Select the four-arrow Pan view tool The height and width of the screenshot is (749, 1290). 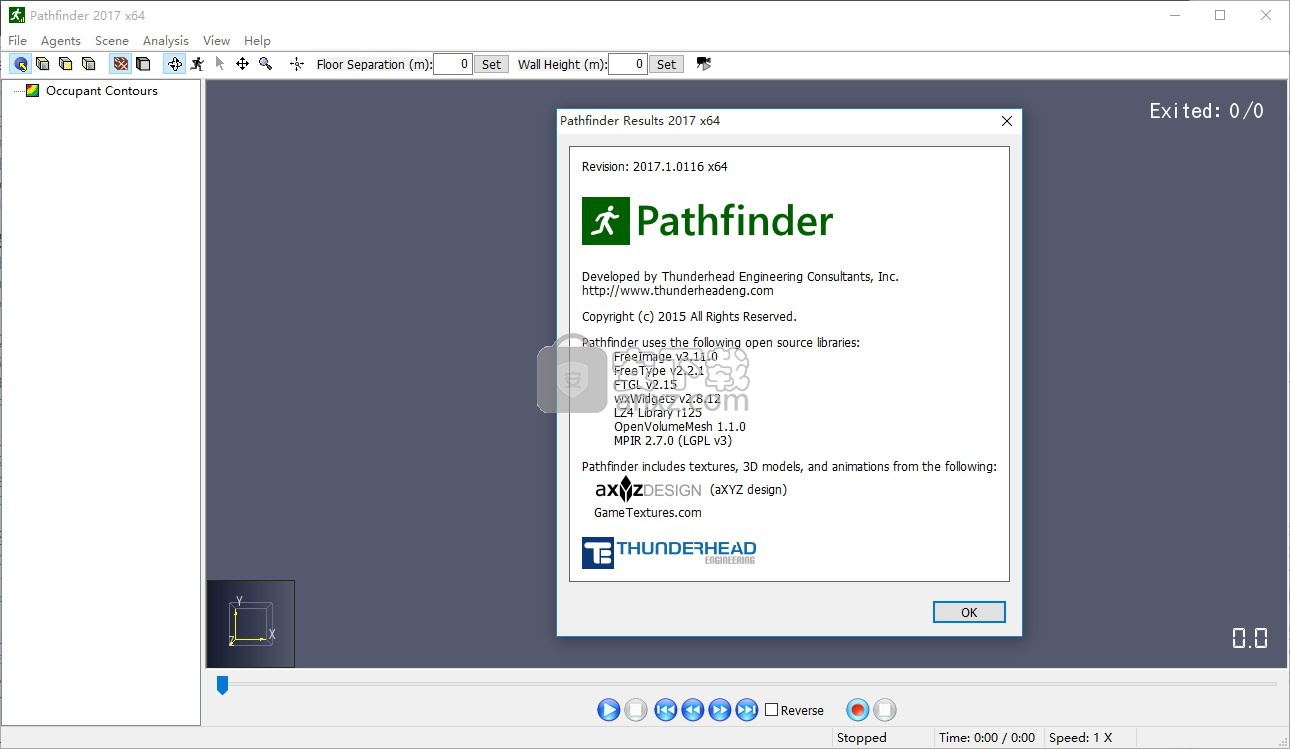point(242,64)
